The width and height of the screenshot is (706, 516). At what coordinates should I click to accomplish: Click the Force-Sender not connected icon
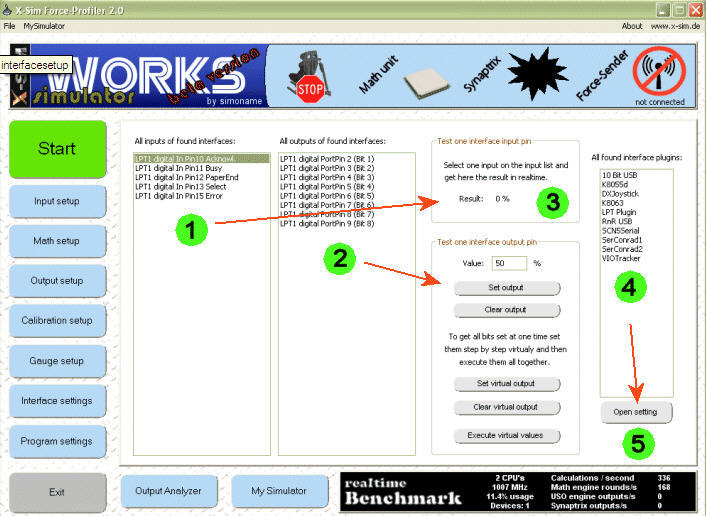coord(659,72)
